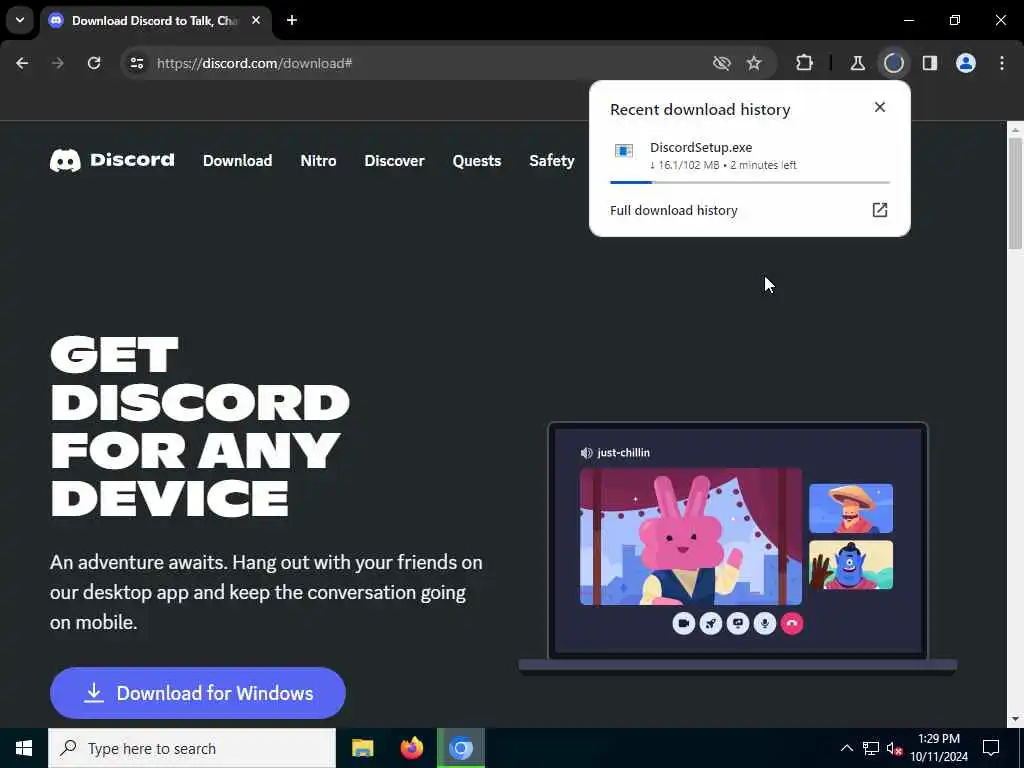Open the Extensions puzzle icon

point(805,63)
